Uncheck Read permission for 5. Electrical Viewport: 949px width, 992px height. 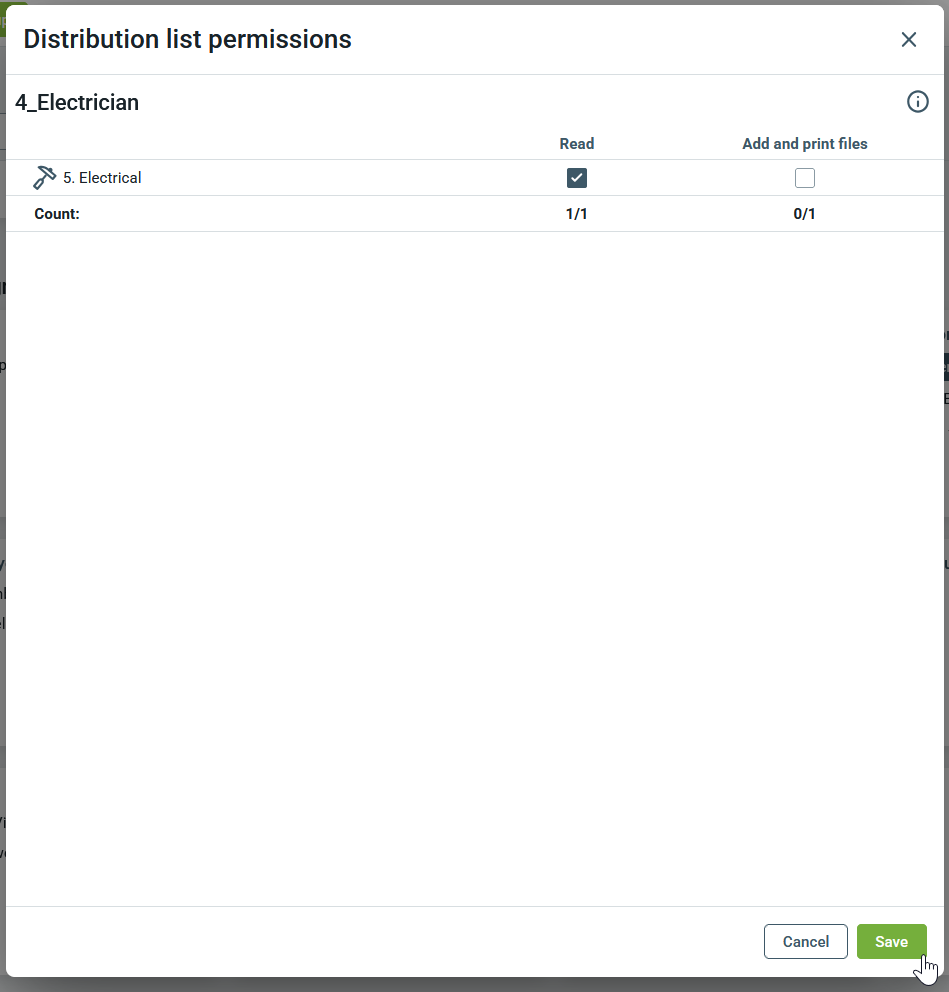[577, 178]
